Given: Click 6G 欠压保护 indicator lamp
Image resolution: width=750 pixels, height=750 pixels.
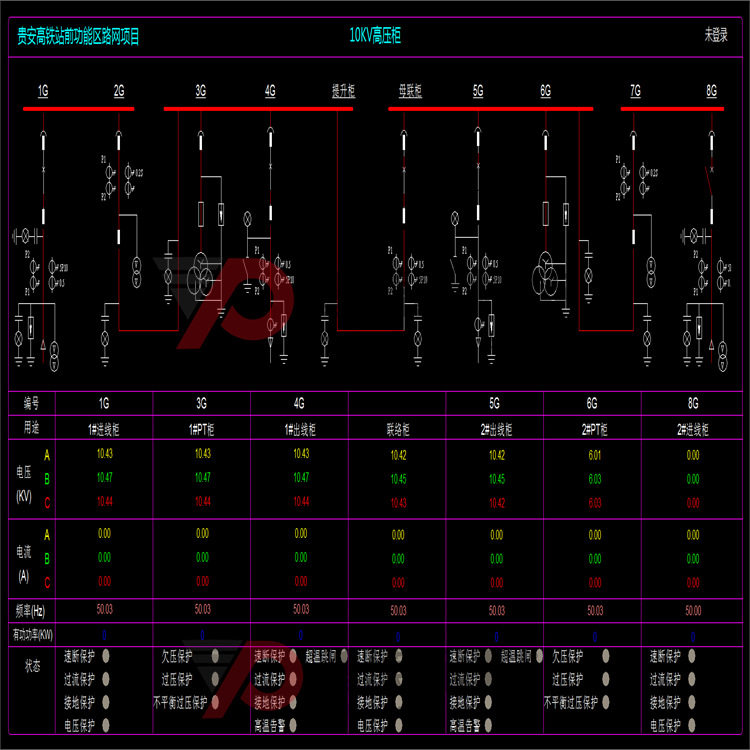Looking at the screenshot, I should click(x=606, y=656).
